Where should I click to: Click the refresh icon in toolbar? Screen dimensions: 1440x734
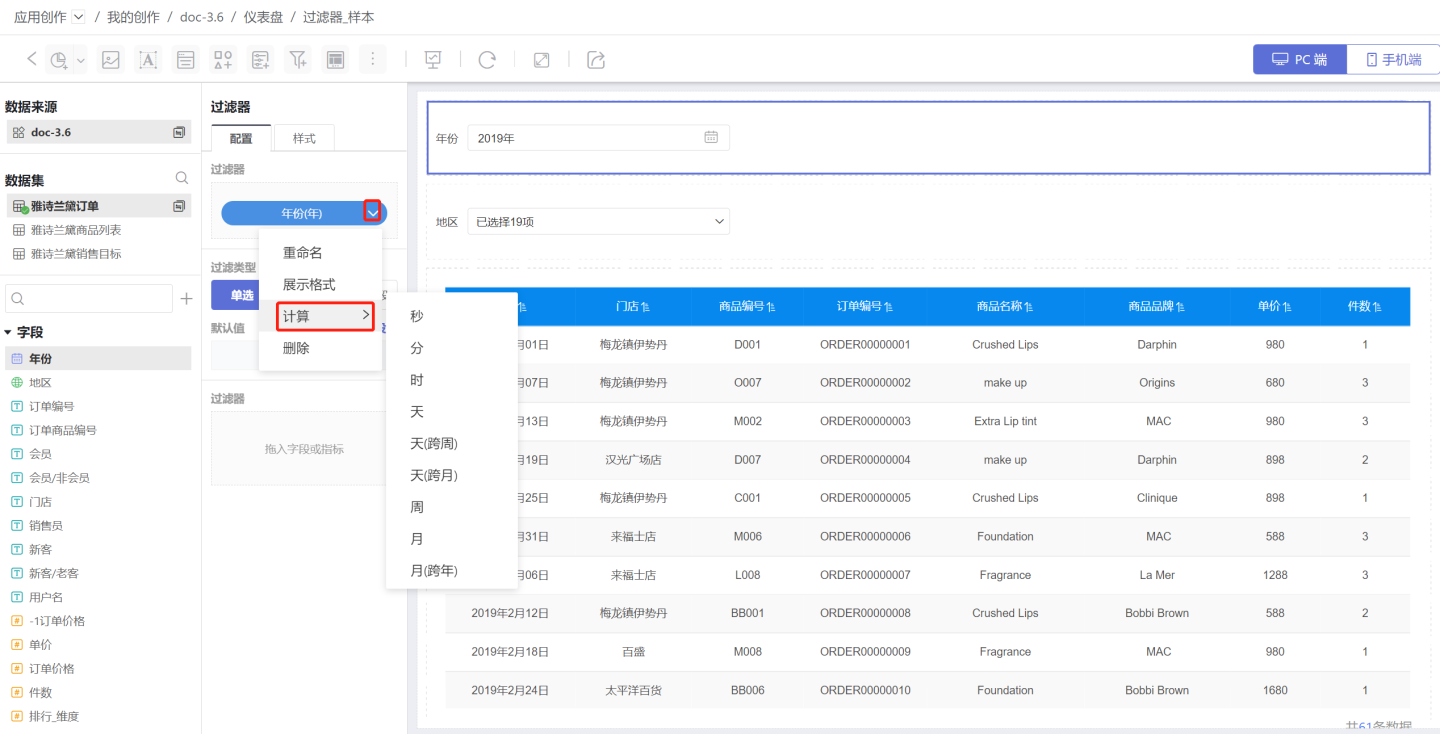487,60
